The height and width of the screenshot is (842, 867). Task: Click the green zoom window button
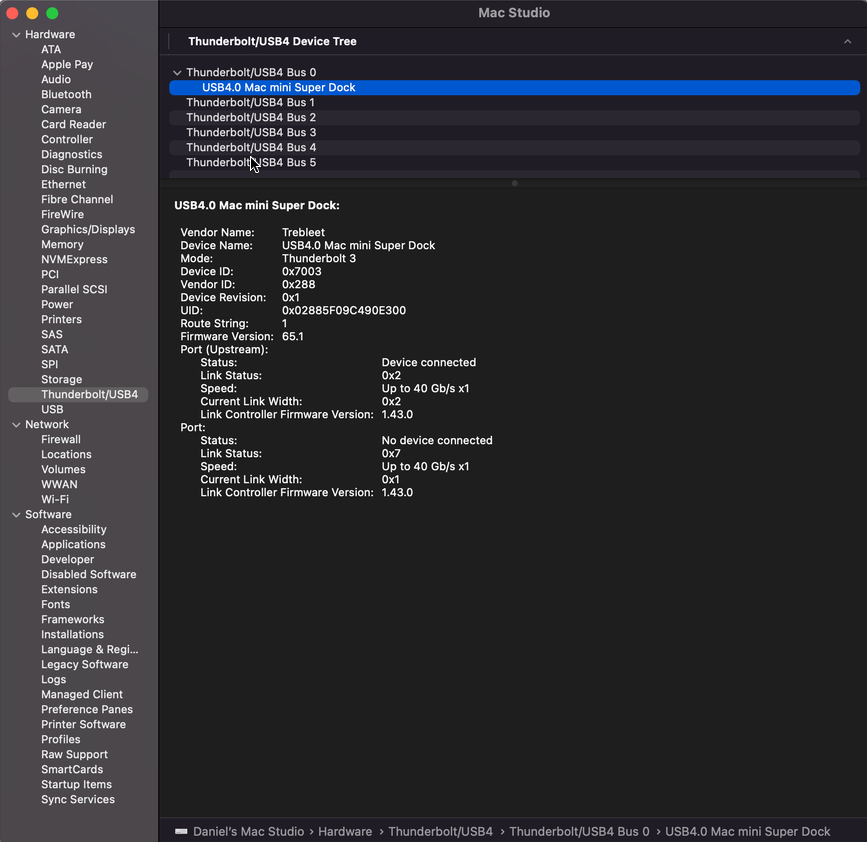point(53,13)
